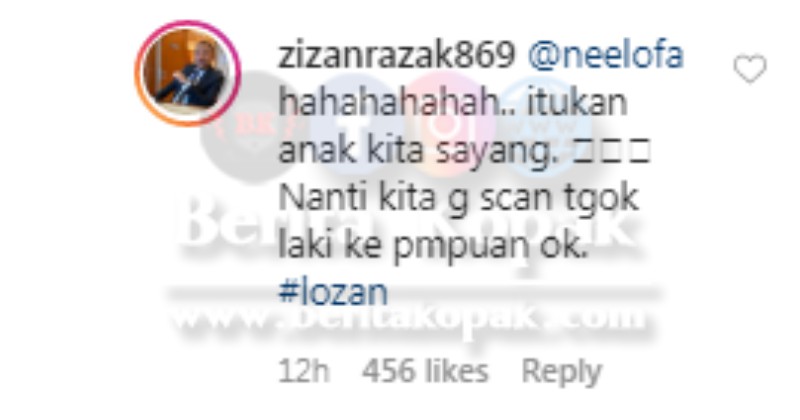This screenshot has width=800, height=420.
Task: Open the zizanrazak869 username link
Action: click(396, 55)
